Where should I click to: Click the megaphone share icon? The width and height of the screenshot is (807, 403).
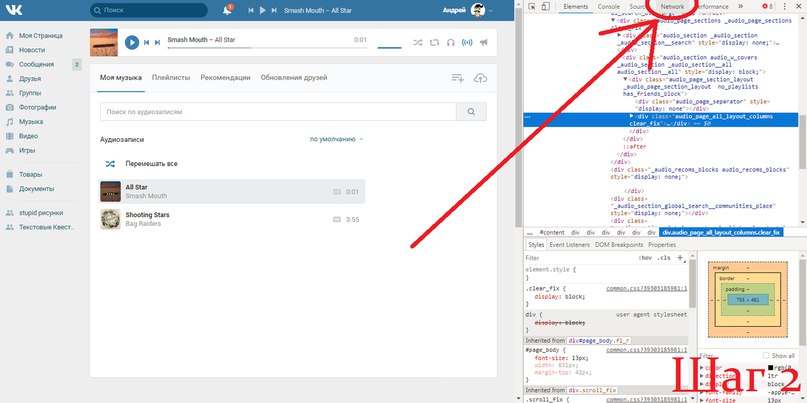(483, 43)
